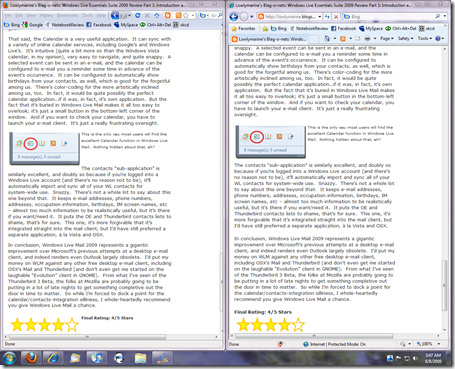Expand the Internet Explorer recent pages dropdown
The height and width of the screenshot is (369, 455).
(252, 17)
